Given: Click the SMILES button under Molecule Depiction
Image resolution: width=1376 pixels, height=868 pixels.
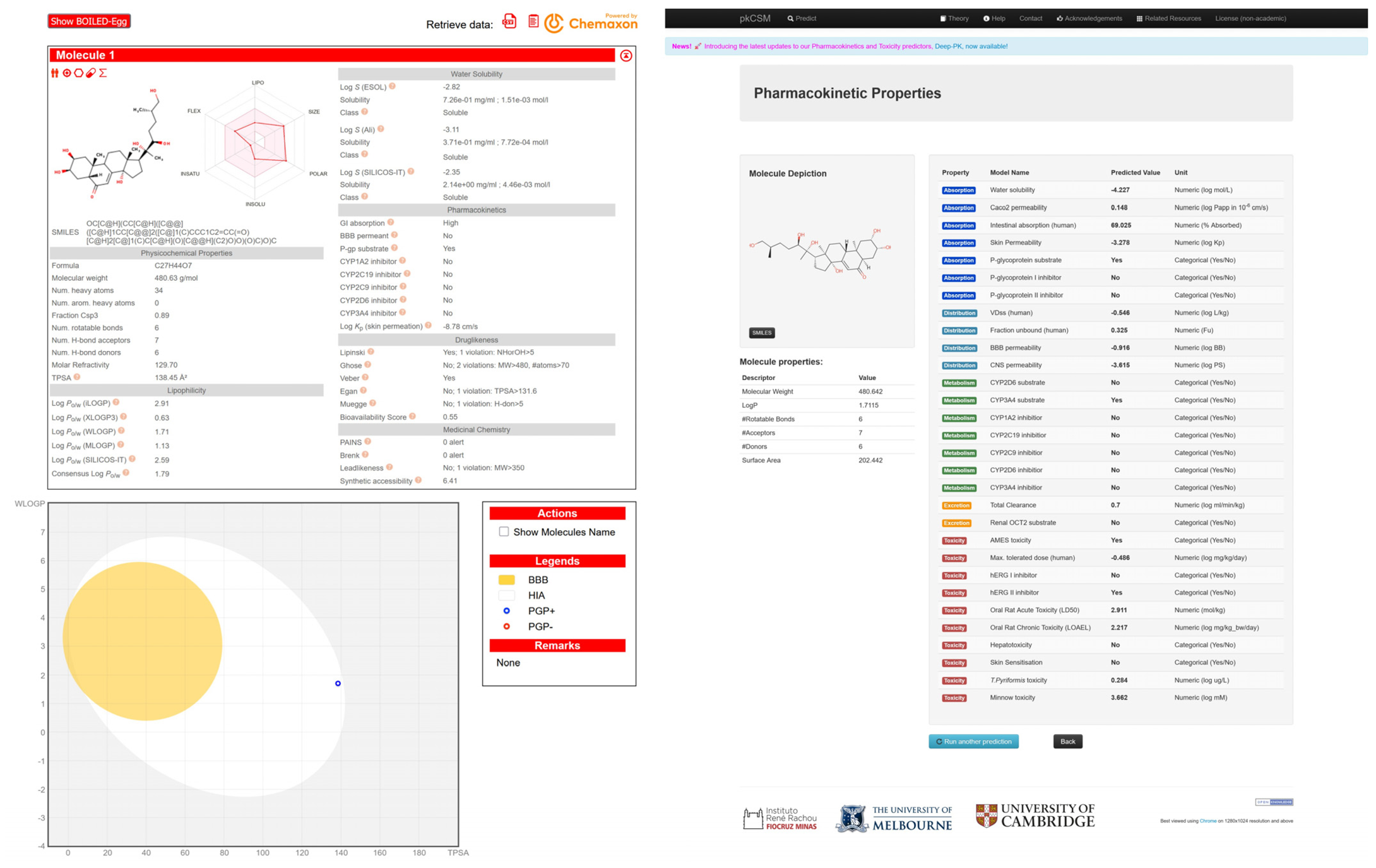Looking at the screenshot, I should [762, 333].
